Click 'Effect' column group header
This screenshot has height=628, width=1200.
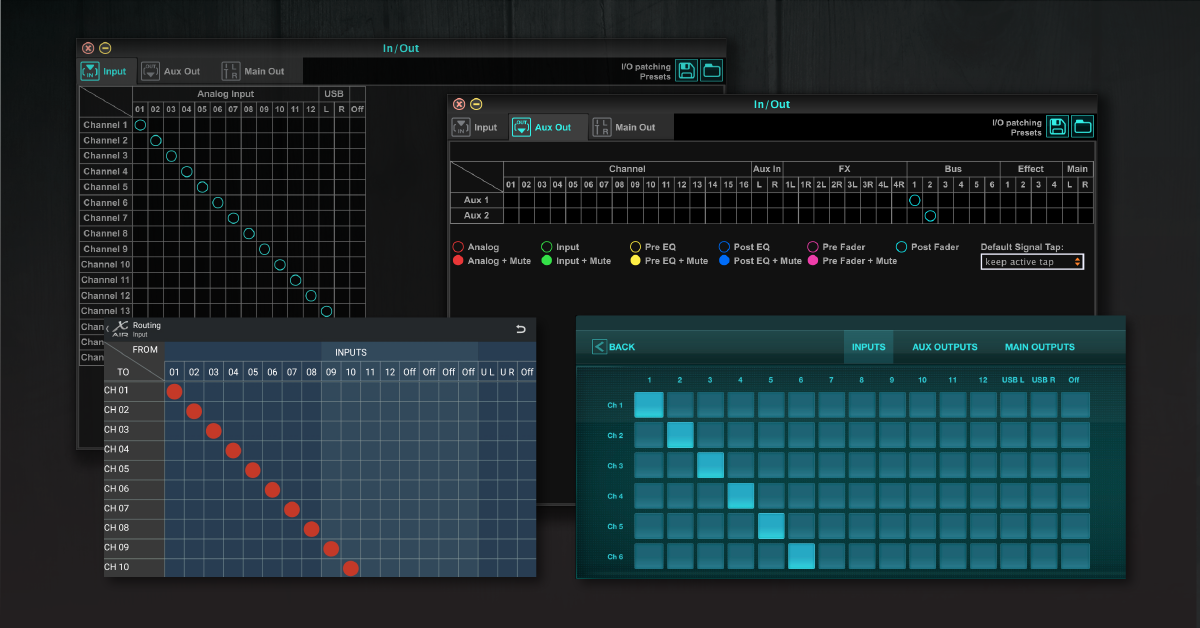(1031, 169)
